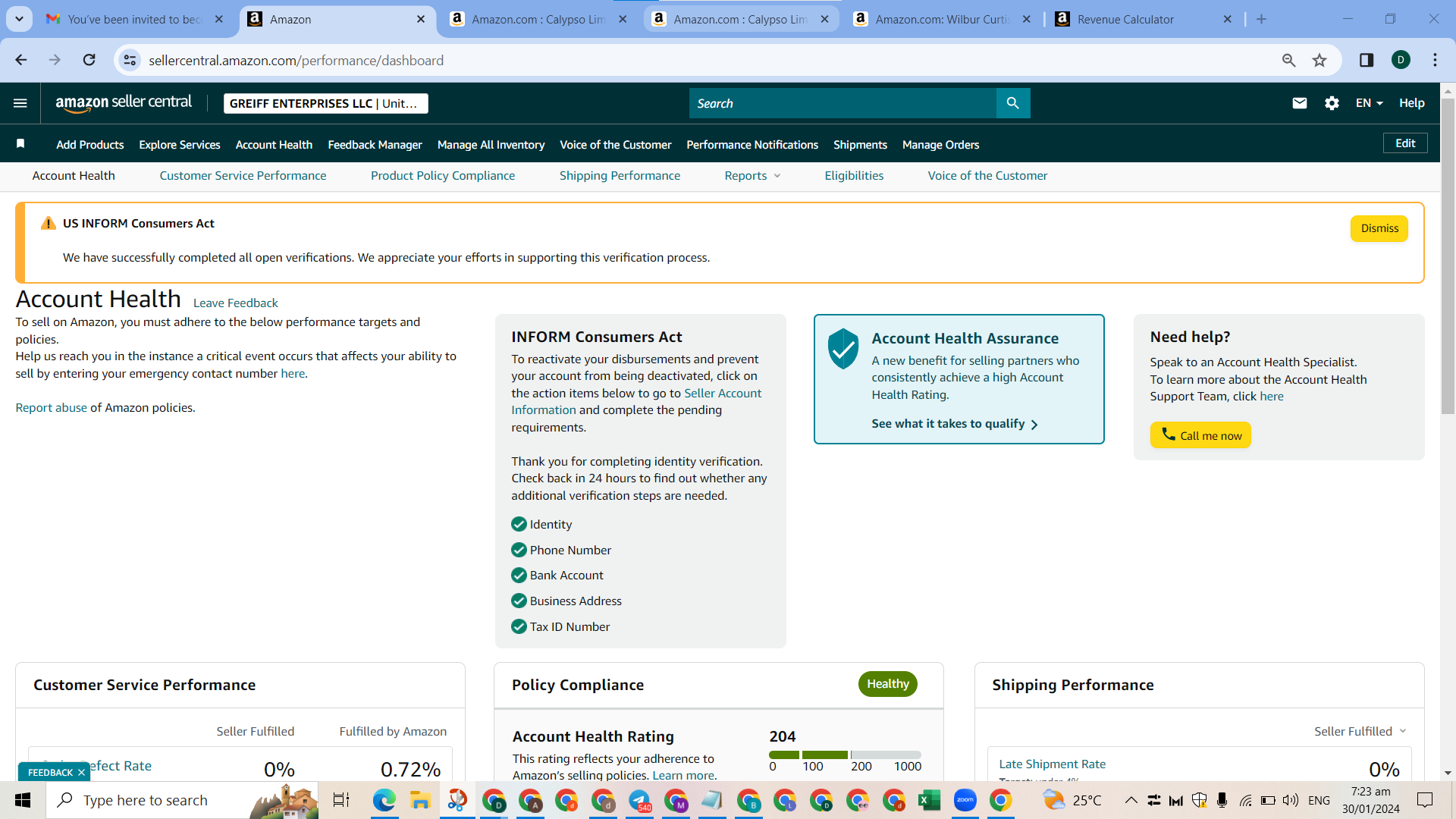This screenshot has width=1456, height=819.
Task: Expand the Reports dropdown menu
Action: click(x=752, y=176)
